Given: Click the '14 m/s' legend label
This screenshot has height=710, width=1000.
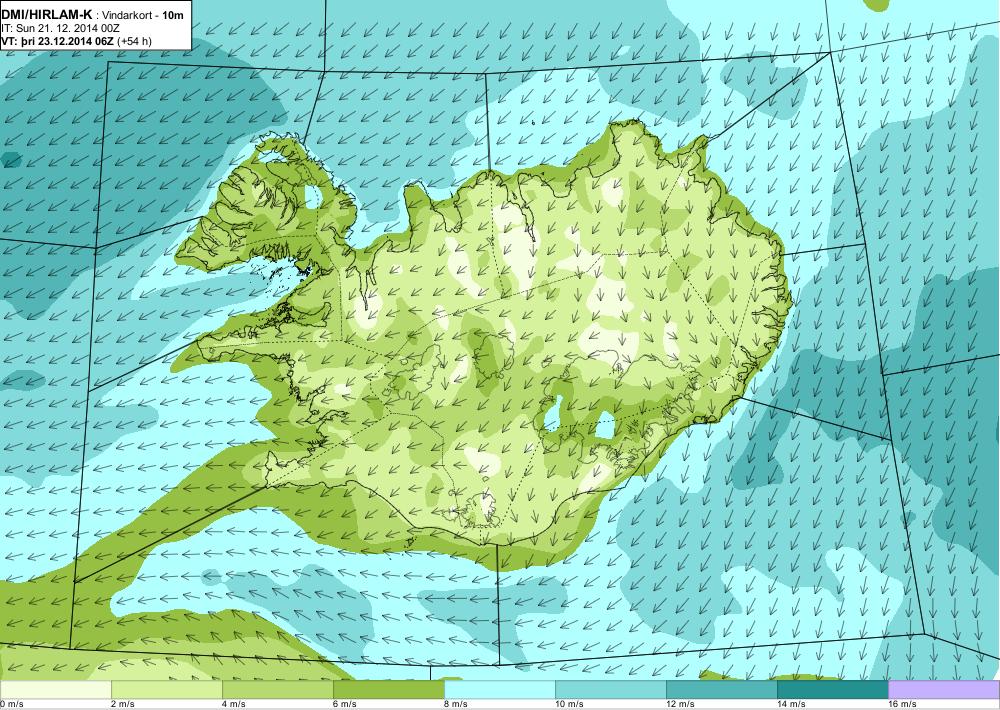Looking at the screenshot, I should 791,704.
